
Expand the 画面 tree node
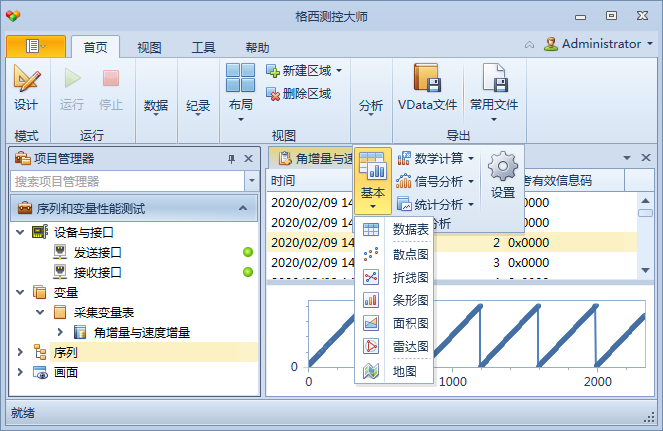(x=20, y=372)
